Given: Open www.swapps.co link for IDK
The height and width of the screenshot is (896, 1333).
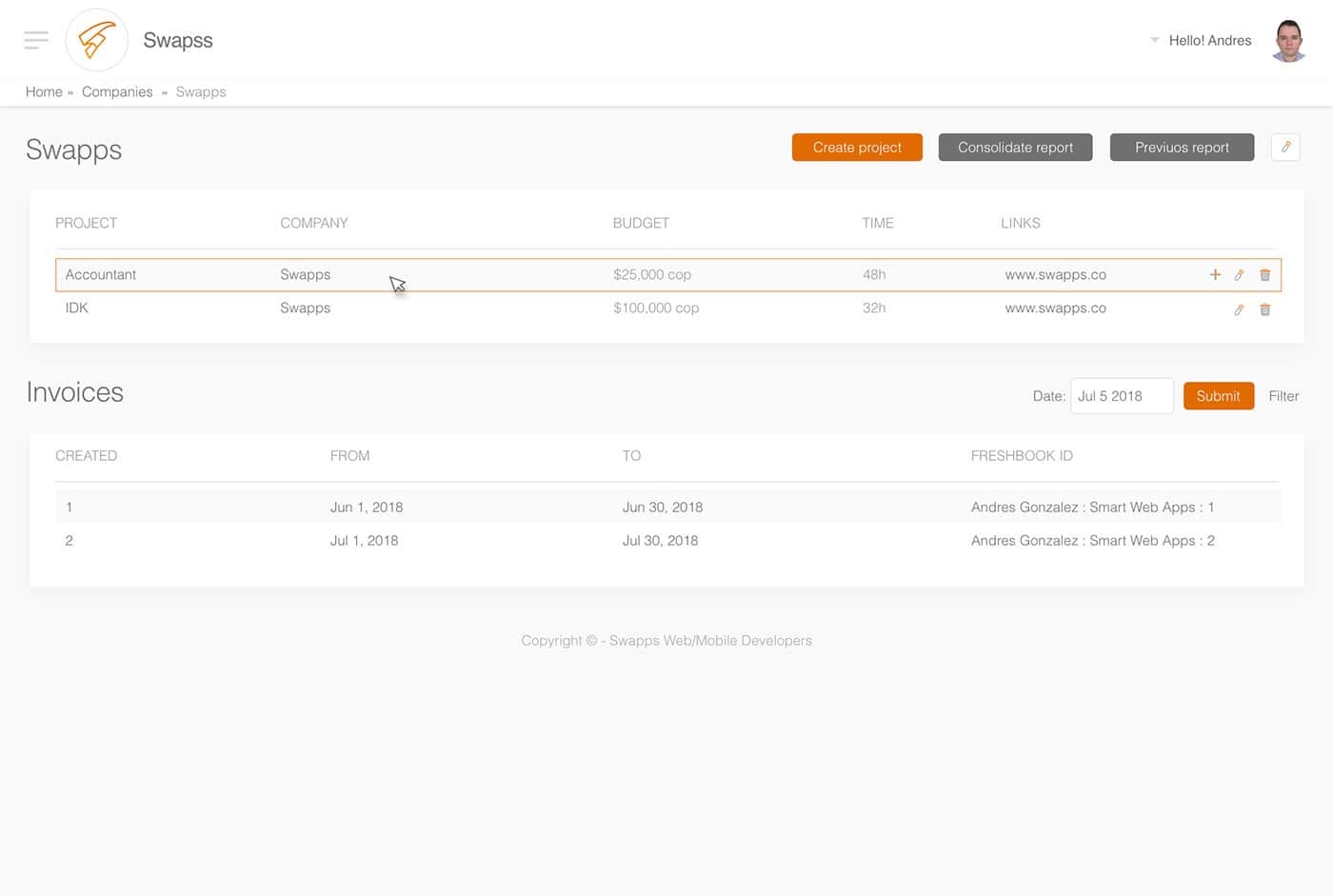Looking at the screenshot, I should pyautogui.click(x=1055, y=308).
